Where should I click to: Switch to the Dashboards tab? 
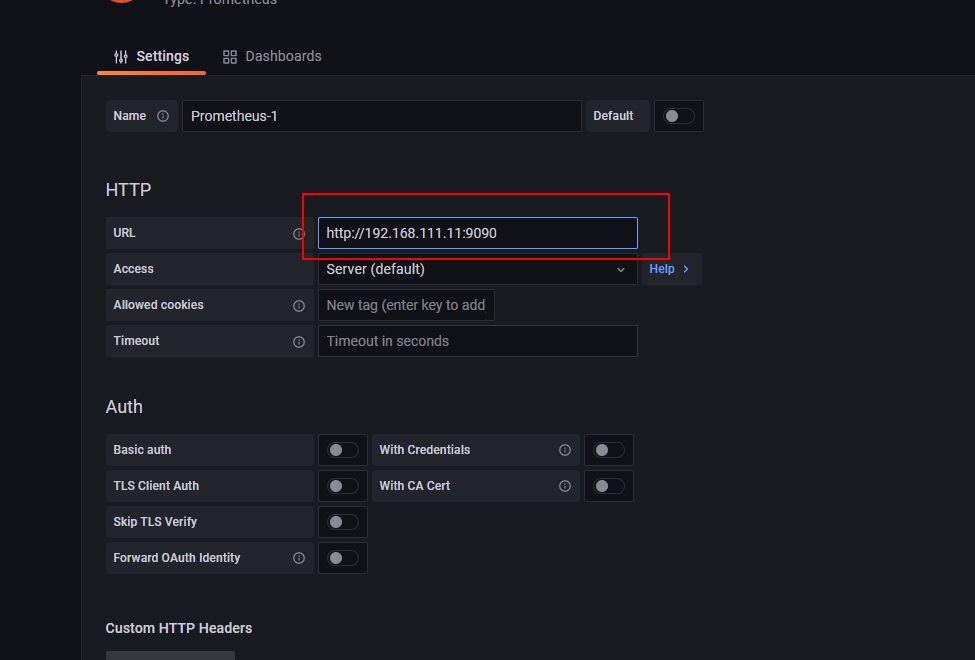click(x=272, y=57)
